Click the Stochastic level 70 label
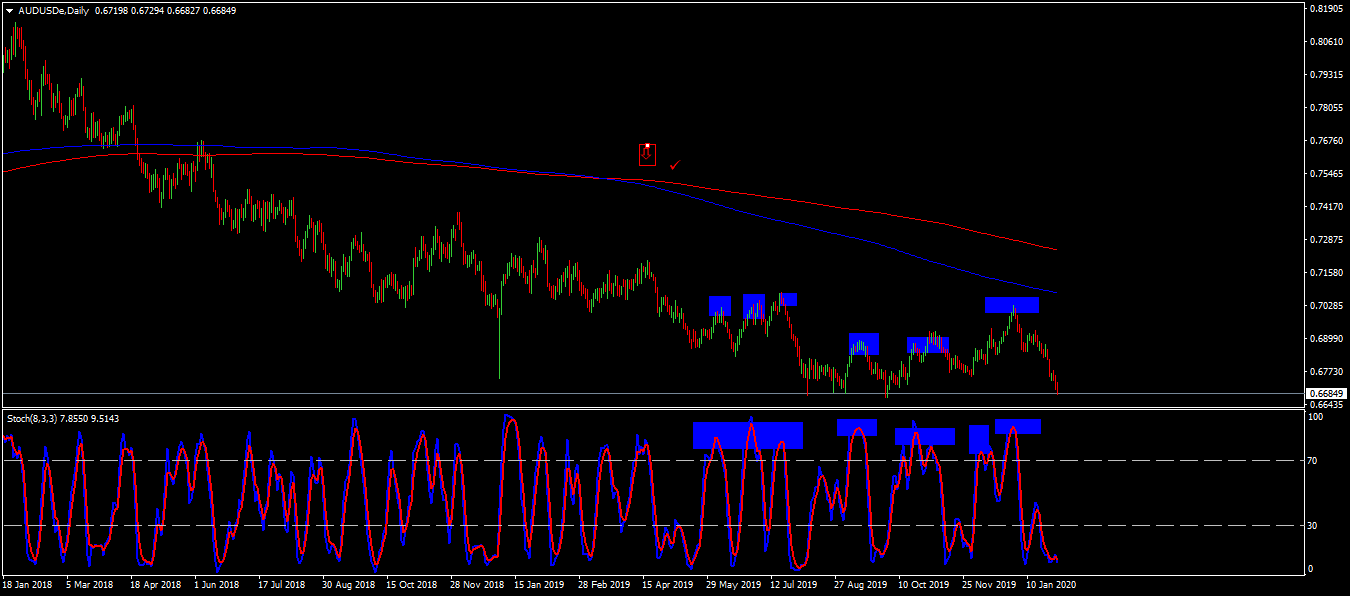 point(1314,461)
